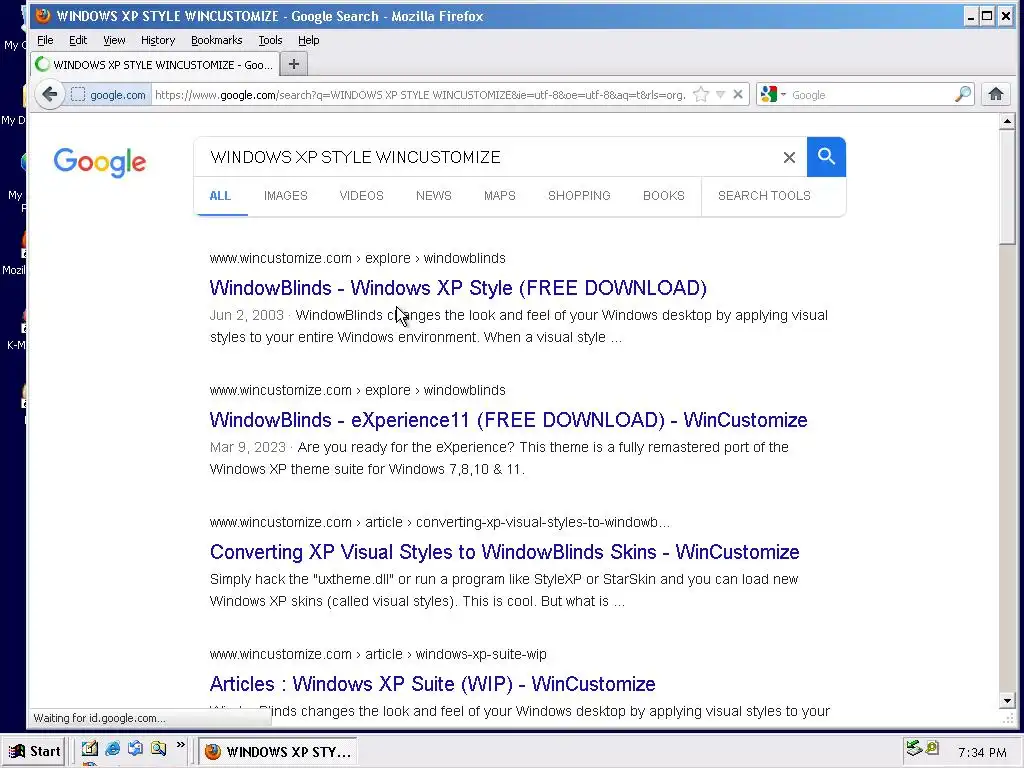
Task: Switch to the VIDEOS results tab
Action: pos(361,196)
